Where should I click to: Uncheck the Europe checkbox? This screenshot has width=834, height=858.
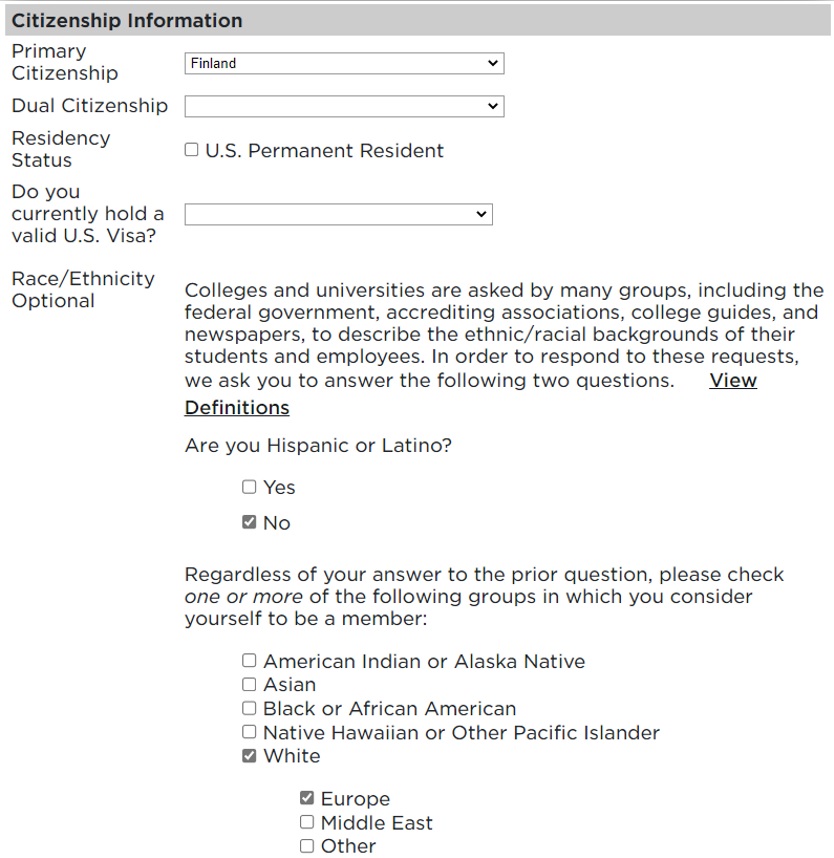point(307,798)
